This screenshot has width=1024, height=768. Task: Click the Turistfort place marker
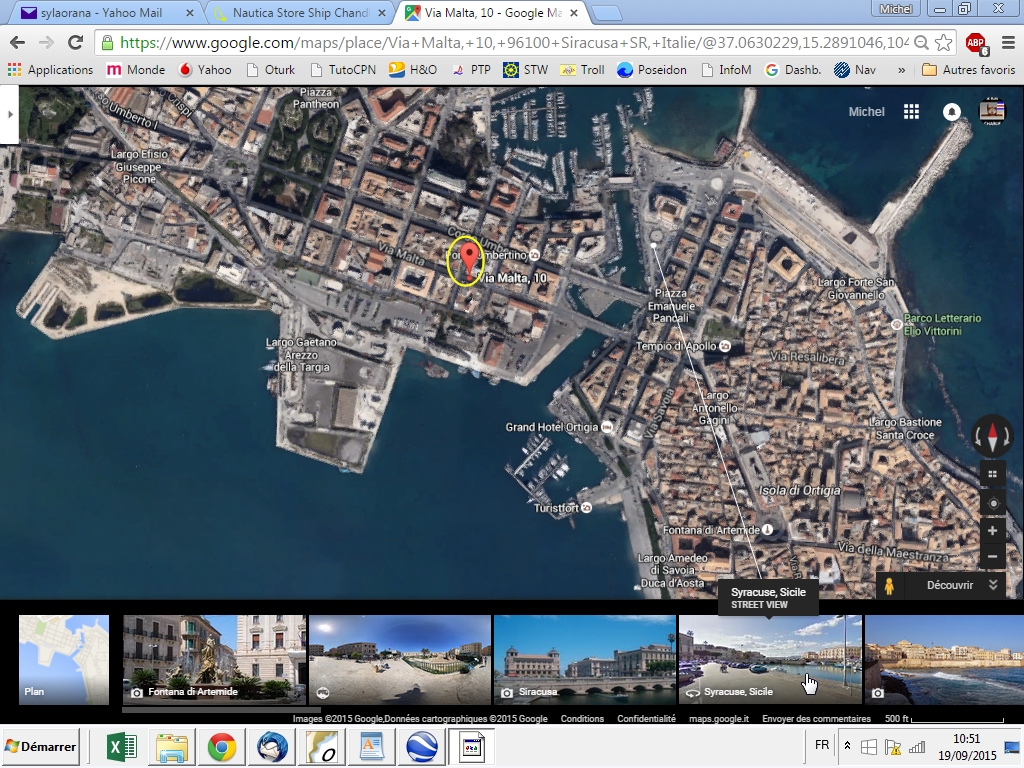[586, 507]
